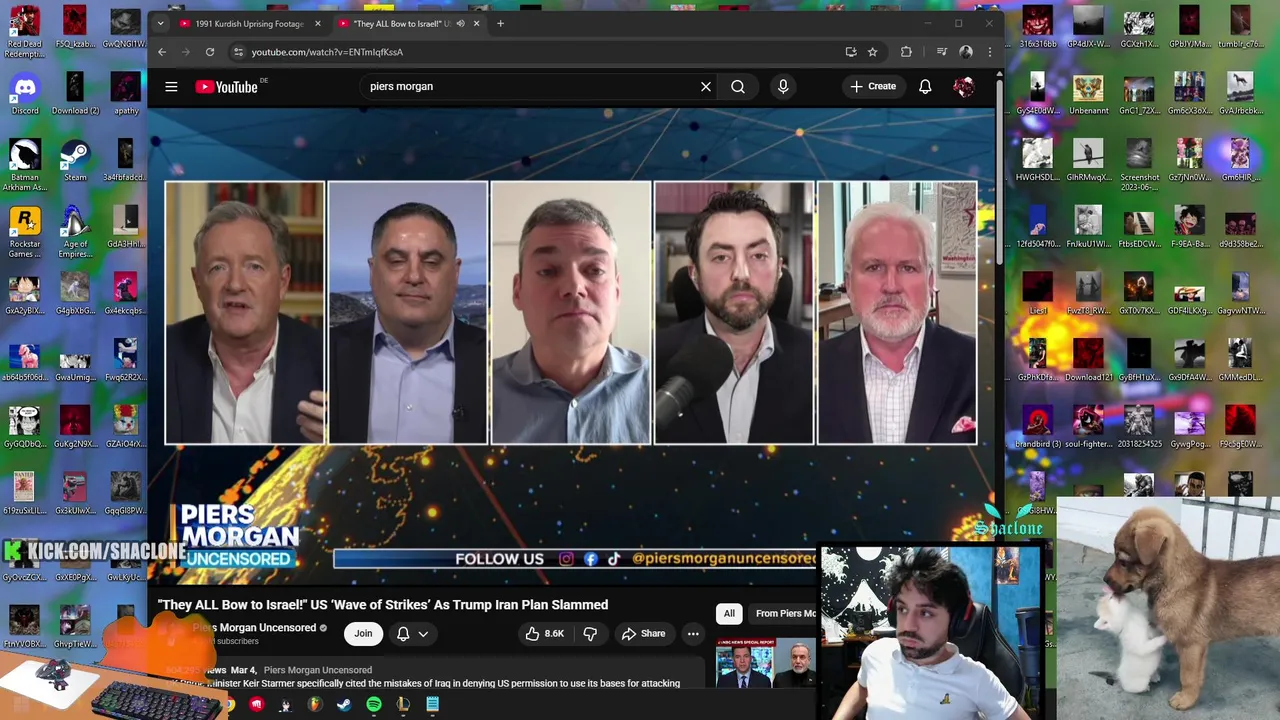This screenshot has height=720, width=1280.
Task: Click the Create button on YouTube
Action: (x=873, y=87)
